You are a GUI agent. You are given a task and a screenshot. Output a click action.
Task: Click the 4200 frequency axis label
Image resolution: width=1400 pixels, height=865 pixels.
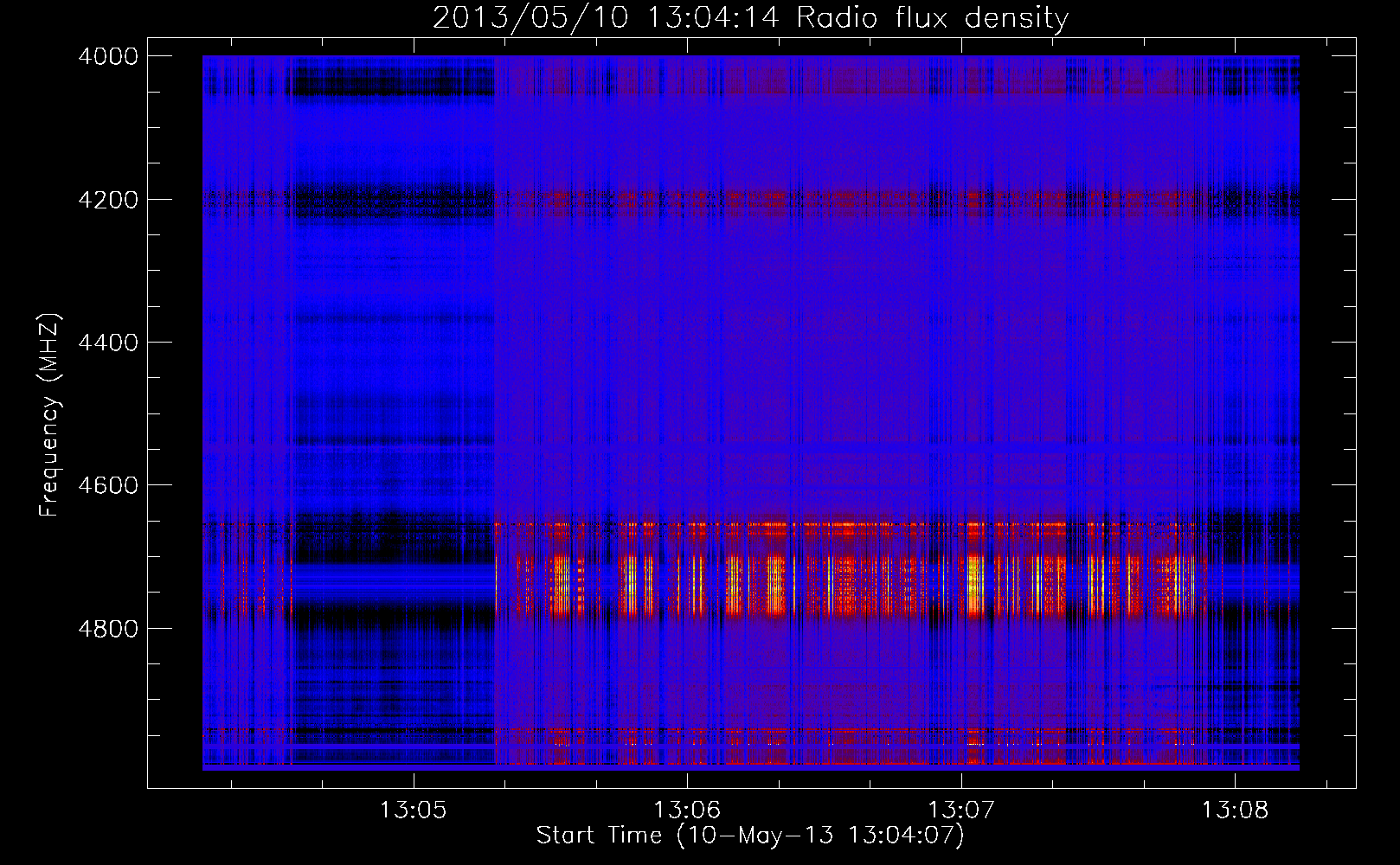108,200
